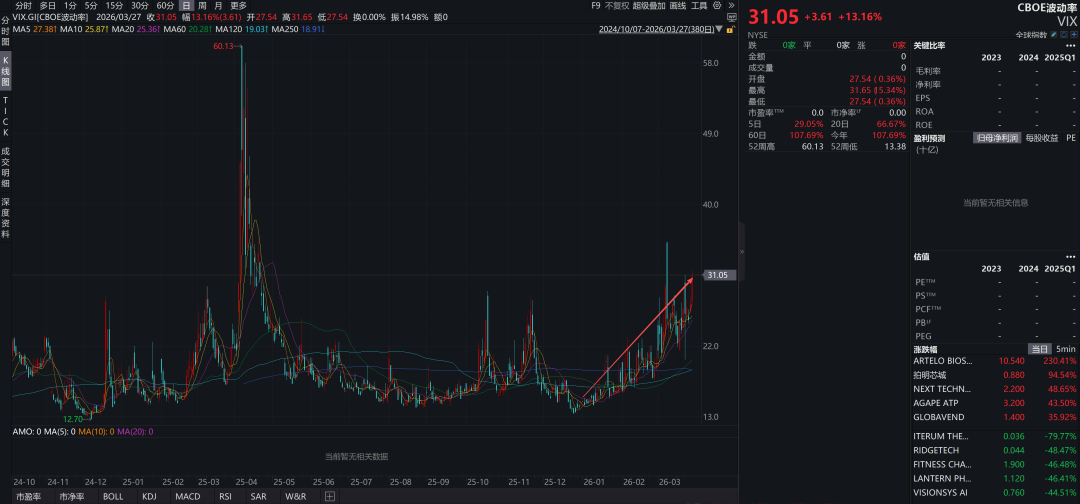
Task: Switch to W&R indicator tab
Action: click(297, 496)
